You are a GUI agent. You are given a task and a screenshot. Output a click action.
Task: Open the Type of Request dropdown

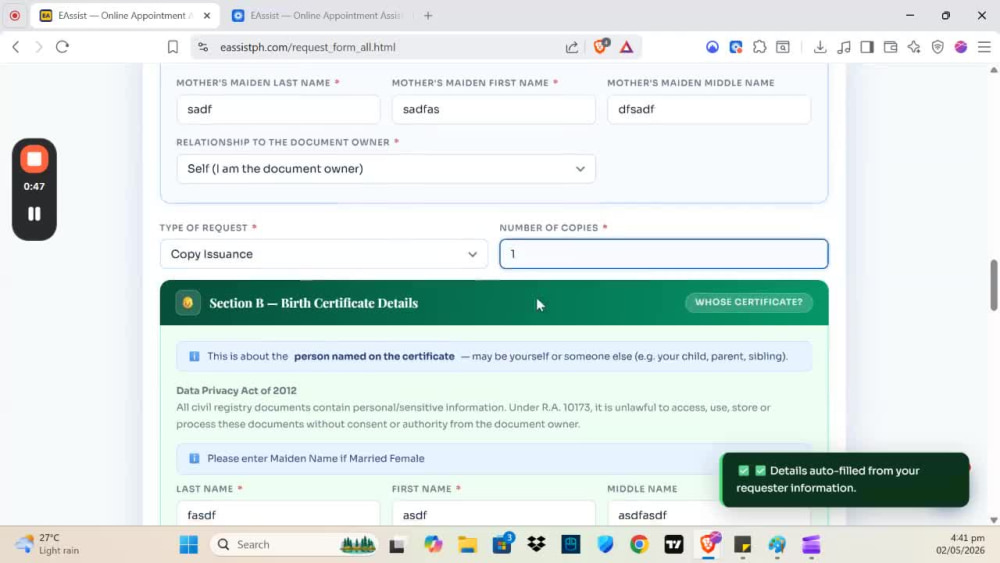pyautogui.click(x=324, y=254)
